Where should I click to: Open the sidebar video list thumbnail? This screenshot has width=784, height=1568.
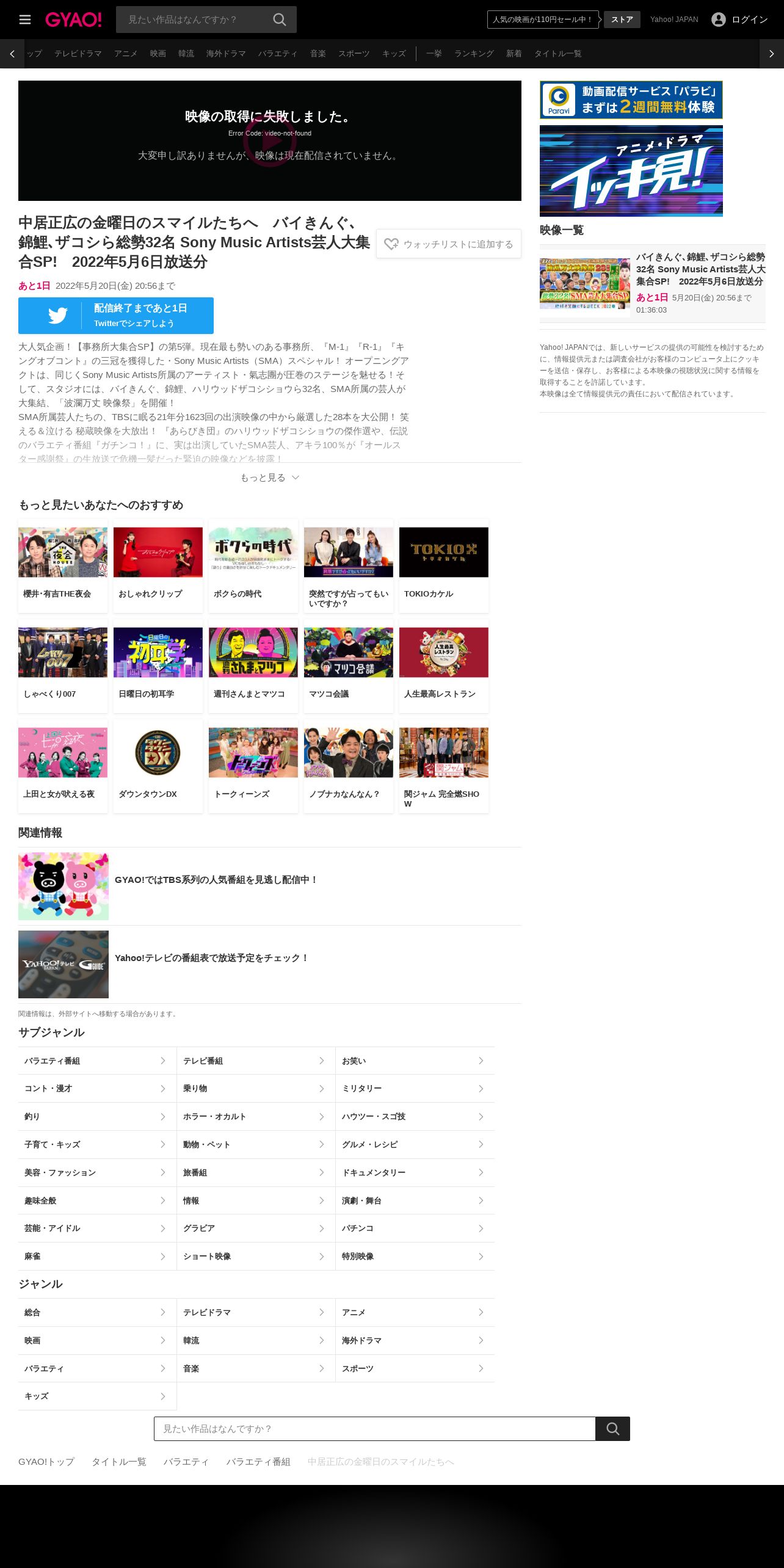point(585,283)
